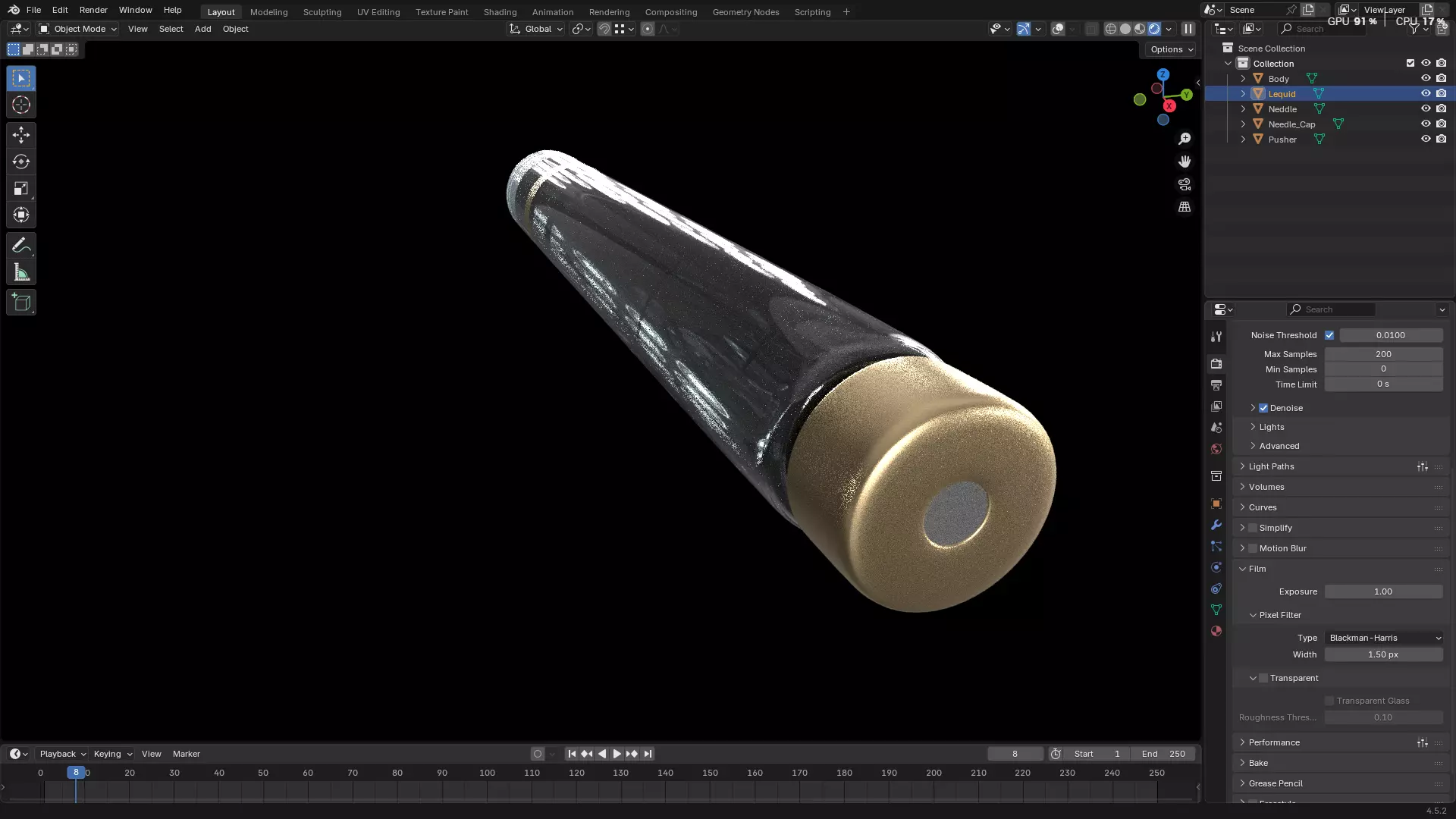1456x819 pixels.
Task: Open the View Layer properties tab icon
Action: pos(1216,406)
